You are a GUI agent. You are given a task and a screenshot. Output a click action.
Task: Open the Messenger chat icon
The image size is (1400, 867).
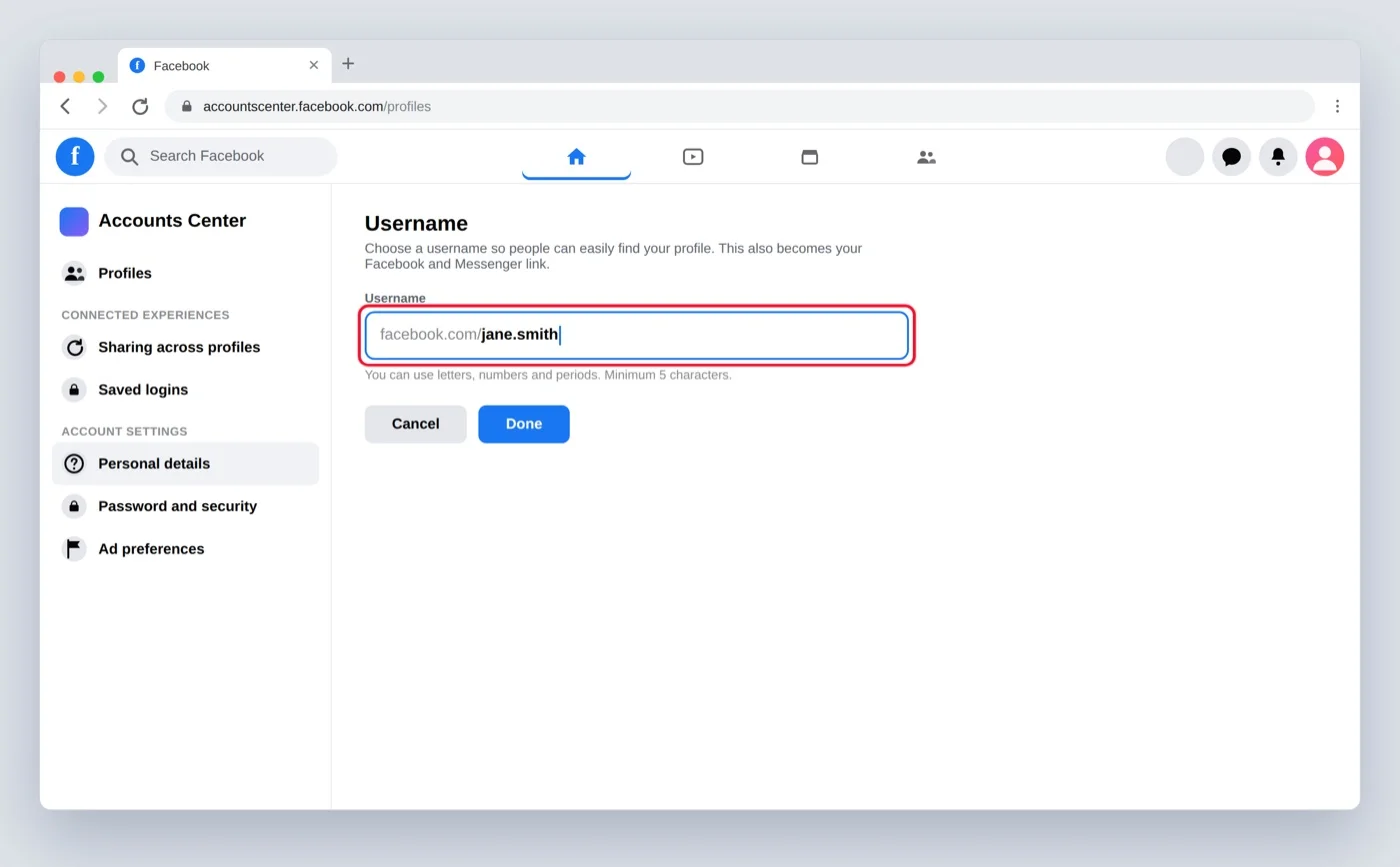pyautogui.click(x=1232, y=156)
